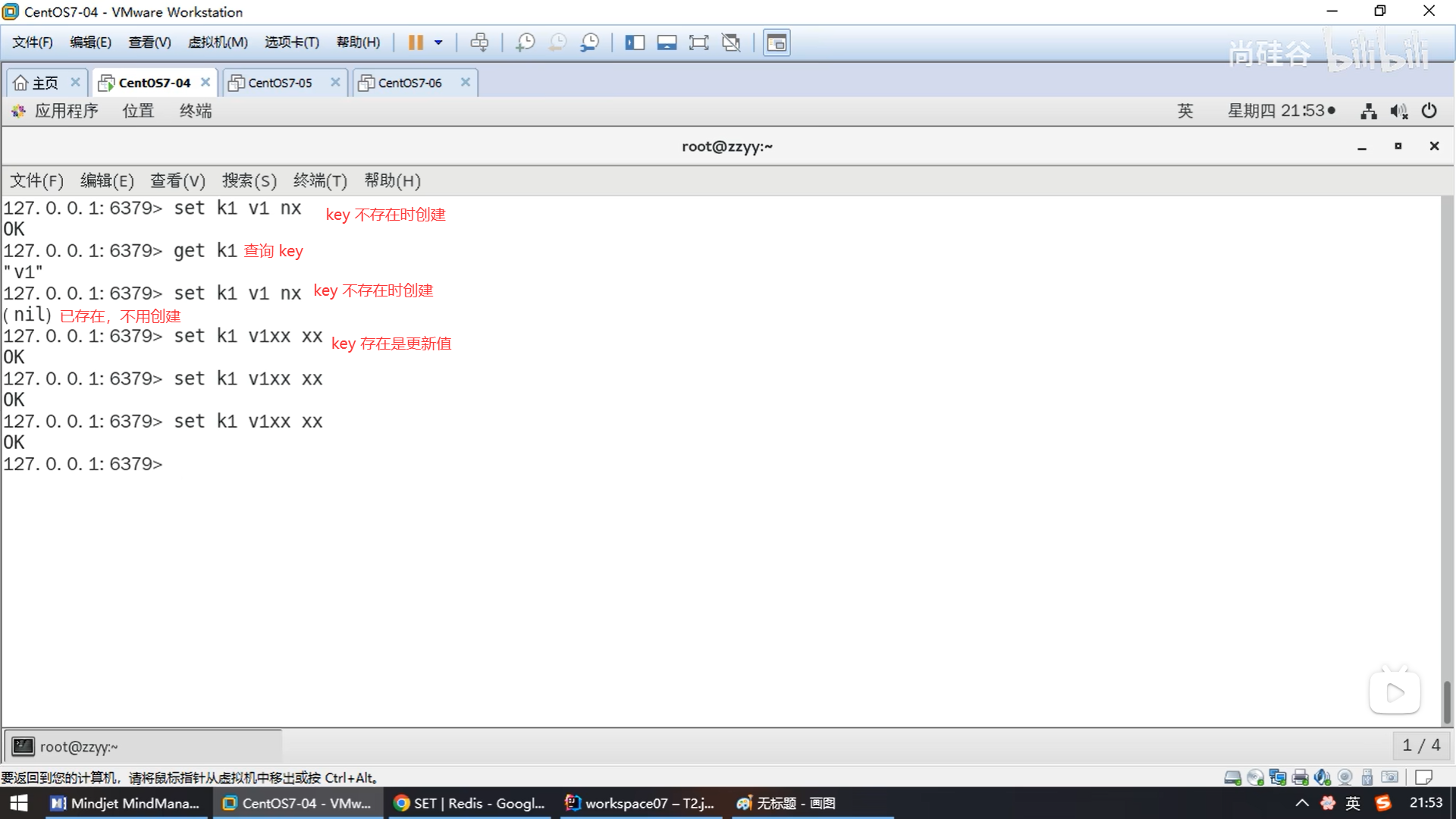
Task: Open the snapshot manager icon
Action: (x=590, y=42)
